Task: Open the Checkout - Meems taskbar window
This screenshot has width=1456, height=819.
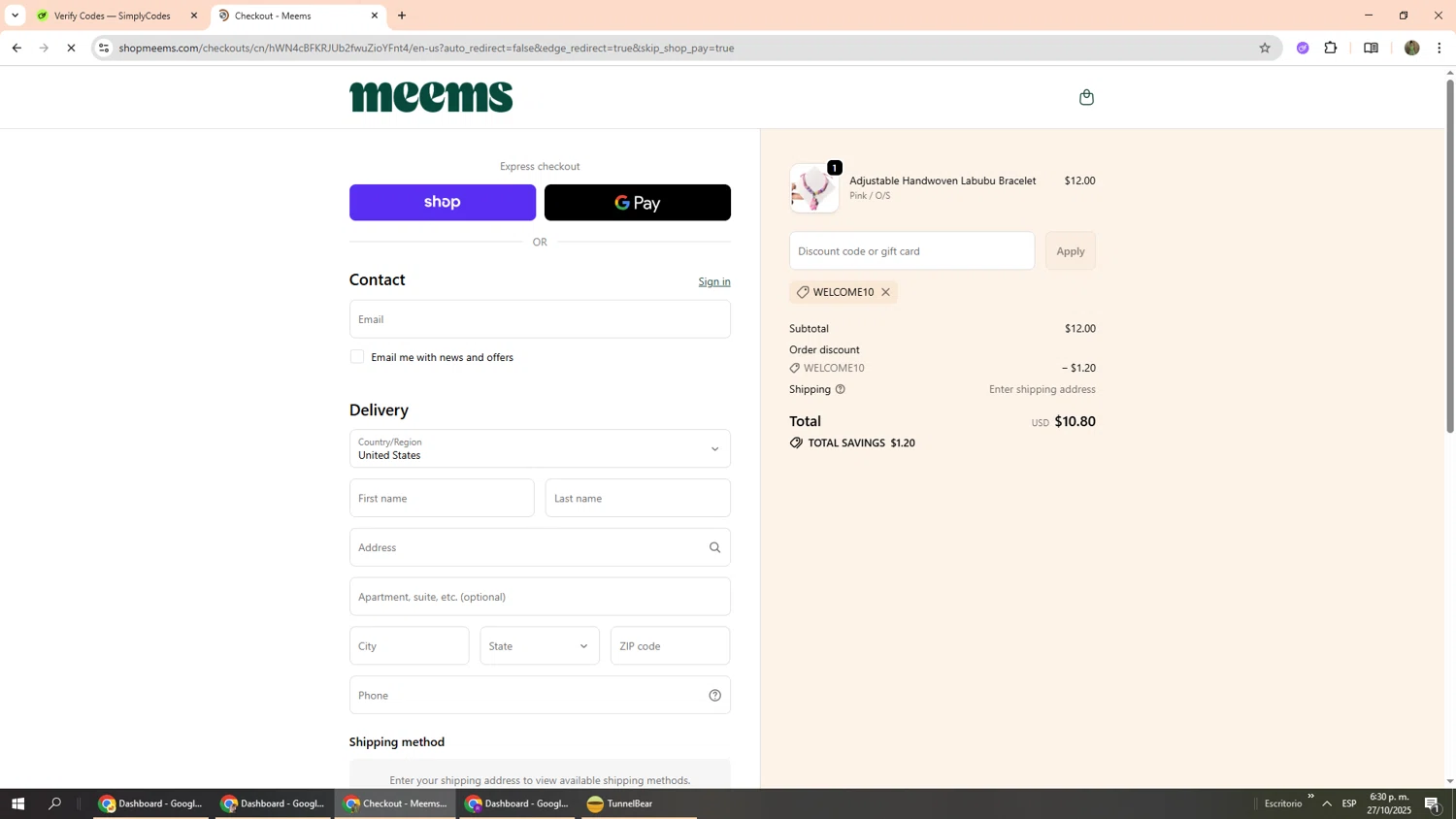Action: 395,803
